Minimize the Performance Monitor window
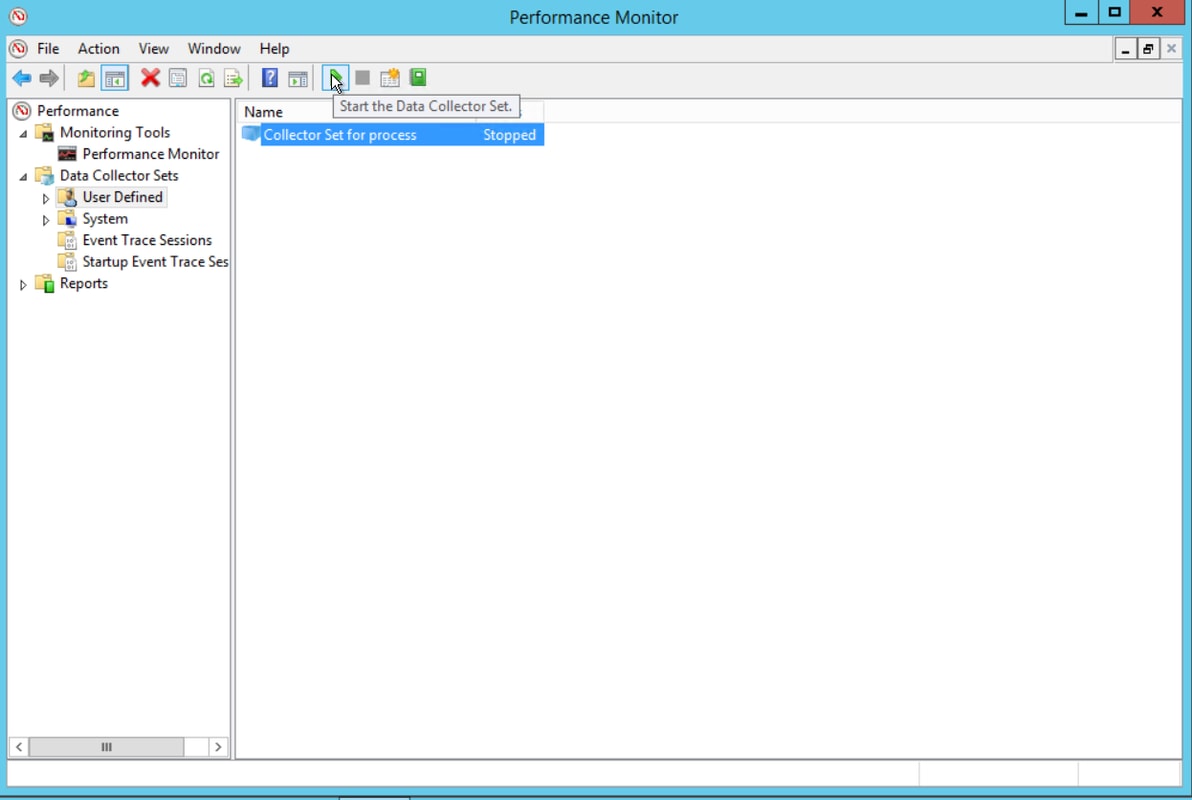Viewport: 1192px width, 800px height. (x=1081, y=12)
